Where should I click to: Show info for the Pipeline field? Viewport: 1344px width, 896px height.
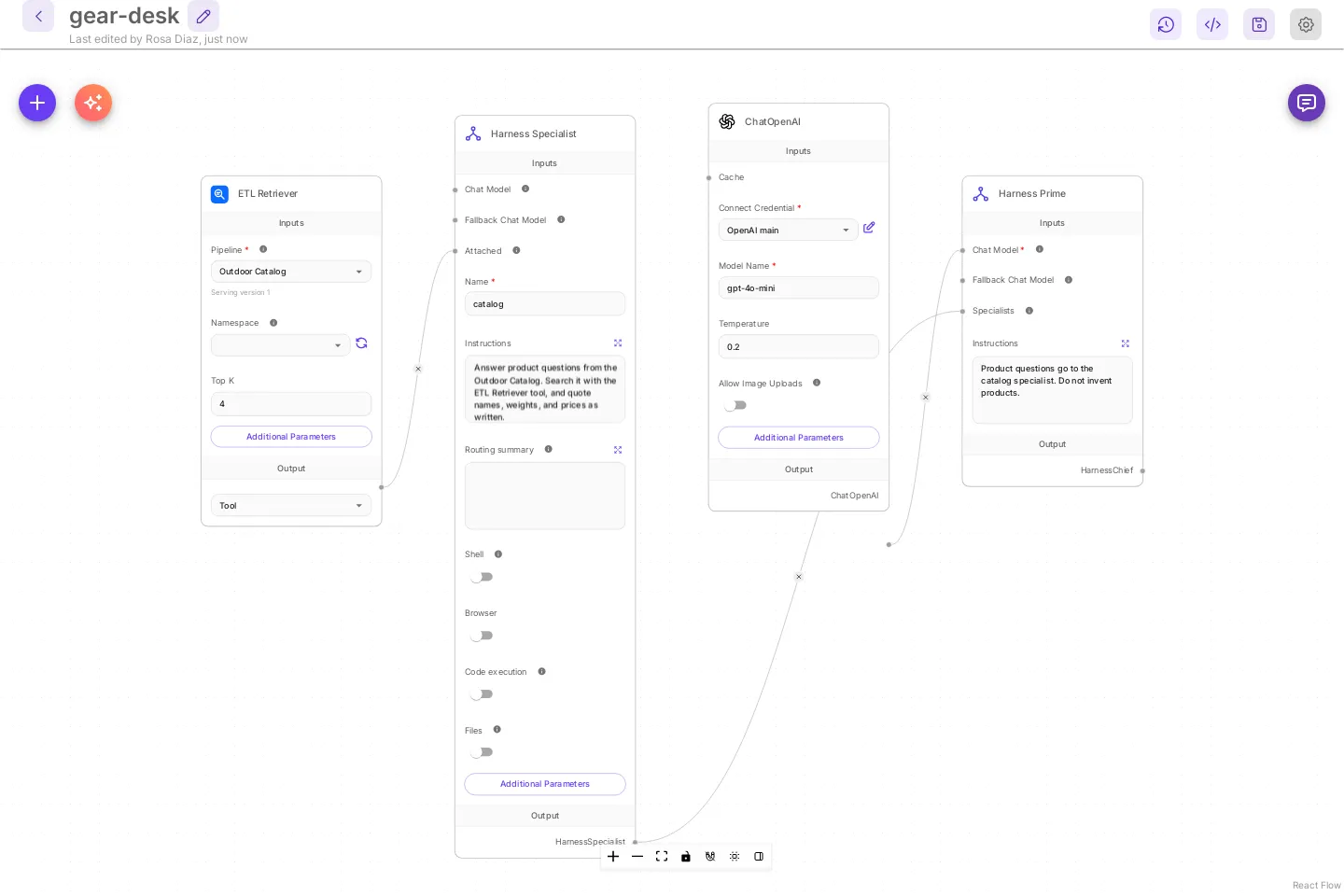(263, 249)
